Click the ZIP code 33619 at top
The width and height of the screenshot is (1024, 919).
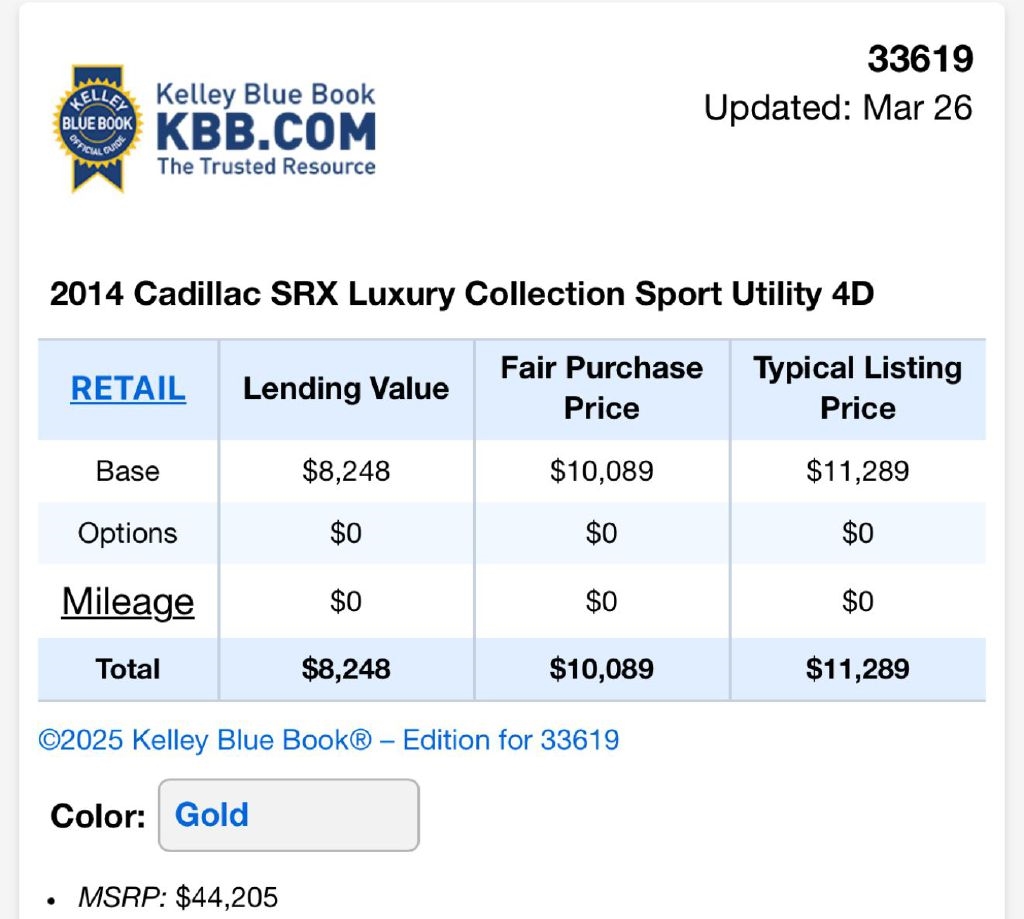[920, 60]
